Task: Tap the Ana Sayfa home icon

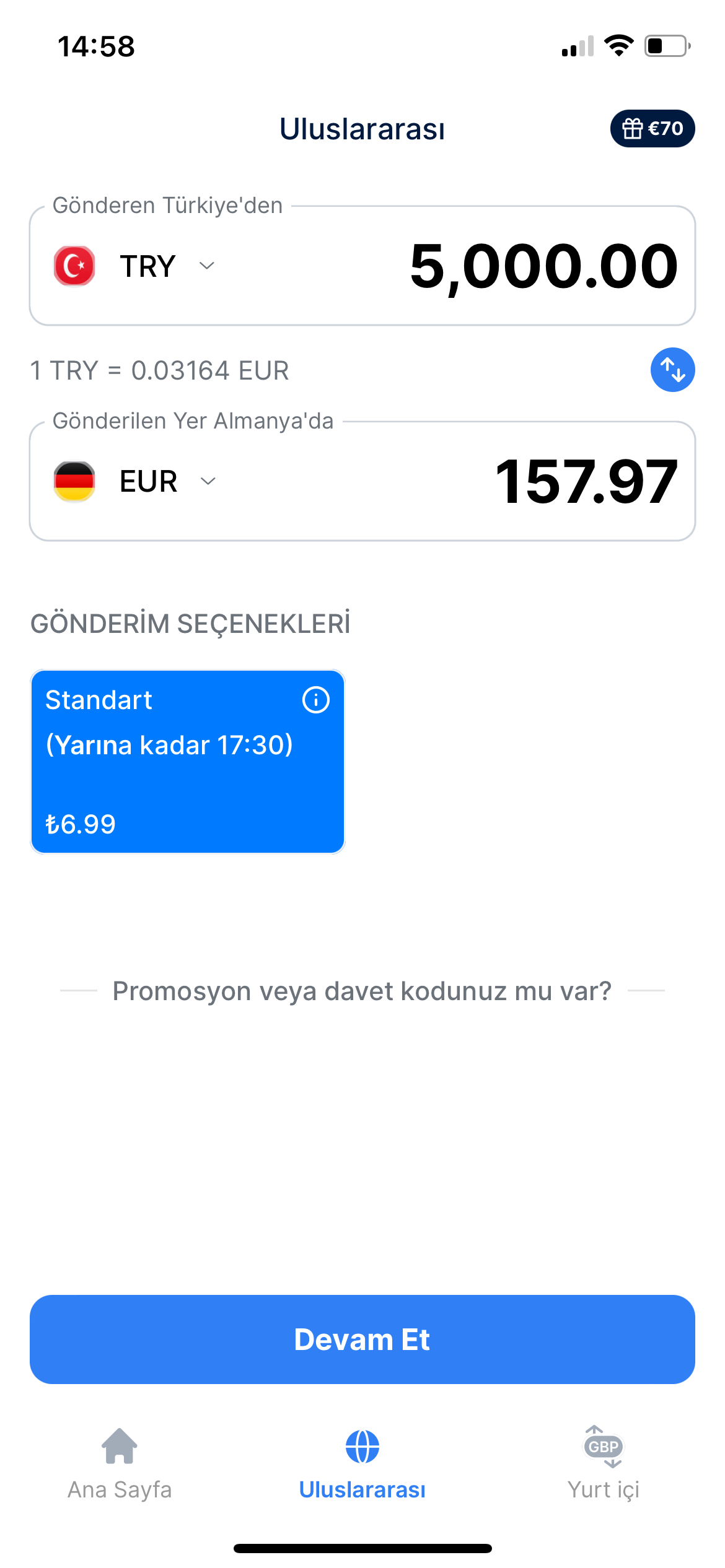Action: (x=120, y=1447)
